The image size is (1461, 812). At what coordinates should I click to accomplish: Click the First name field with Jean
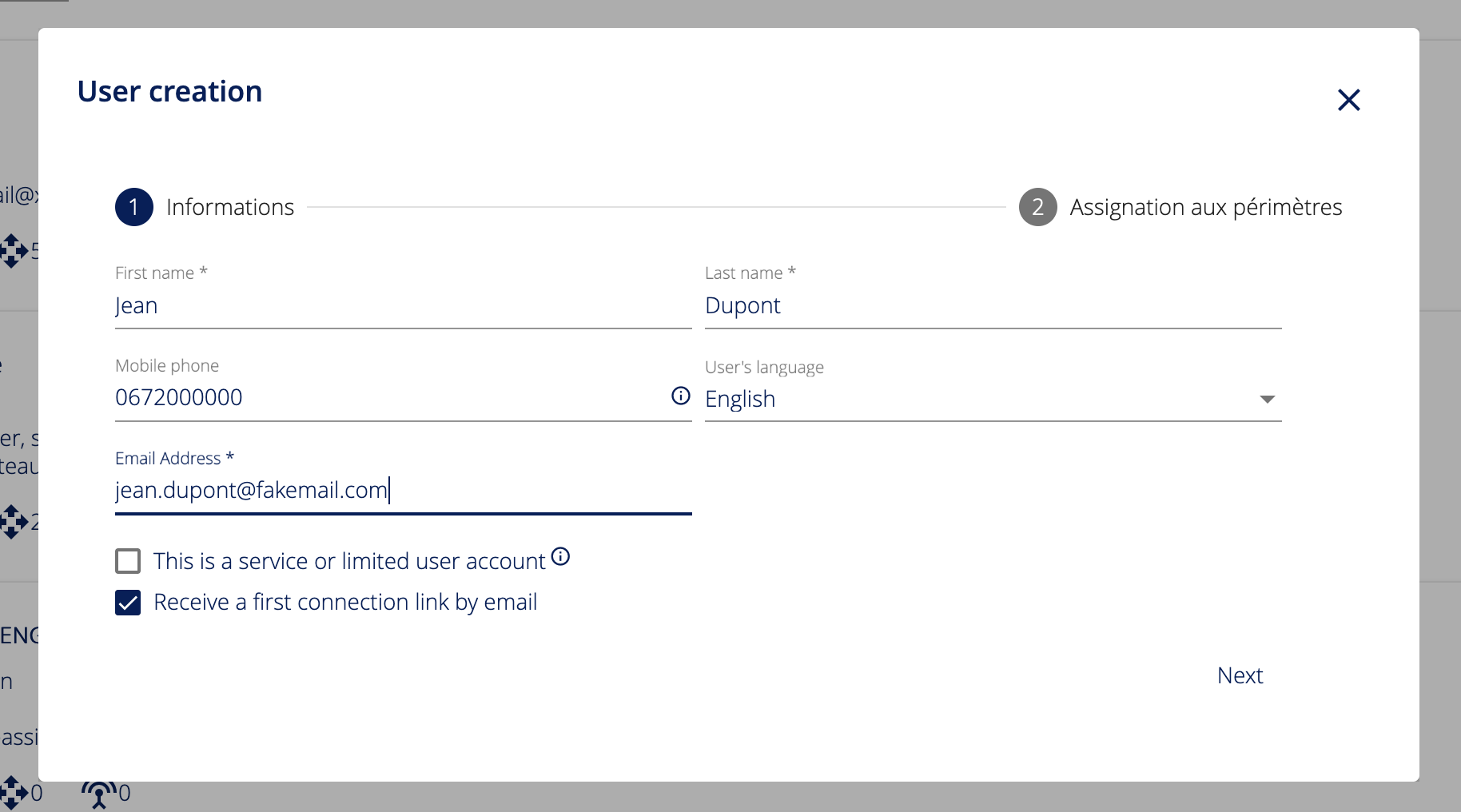pos(403,306)
